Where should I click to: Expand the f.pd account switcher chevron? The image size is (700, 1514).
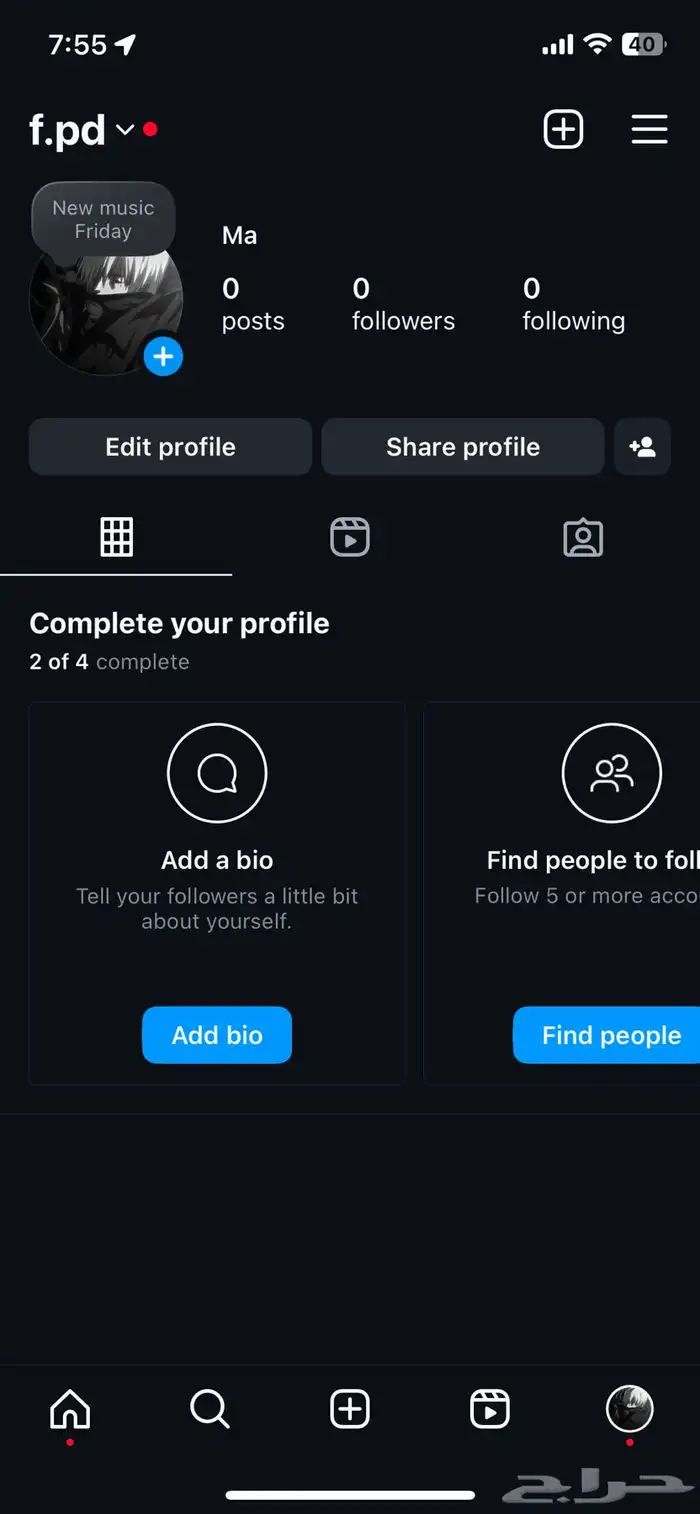coord(125,130)
